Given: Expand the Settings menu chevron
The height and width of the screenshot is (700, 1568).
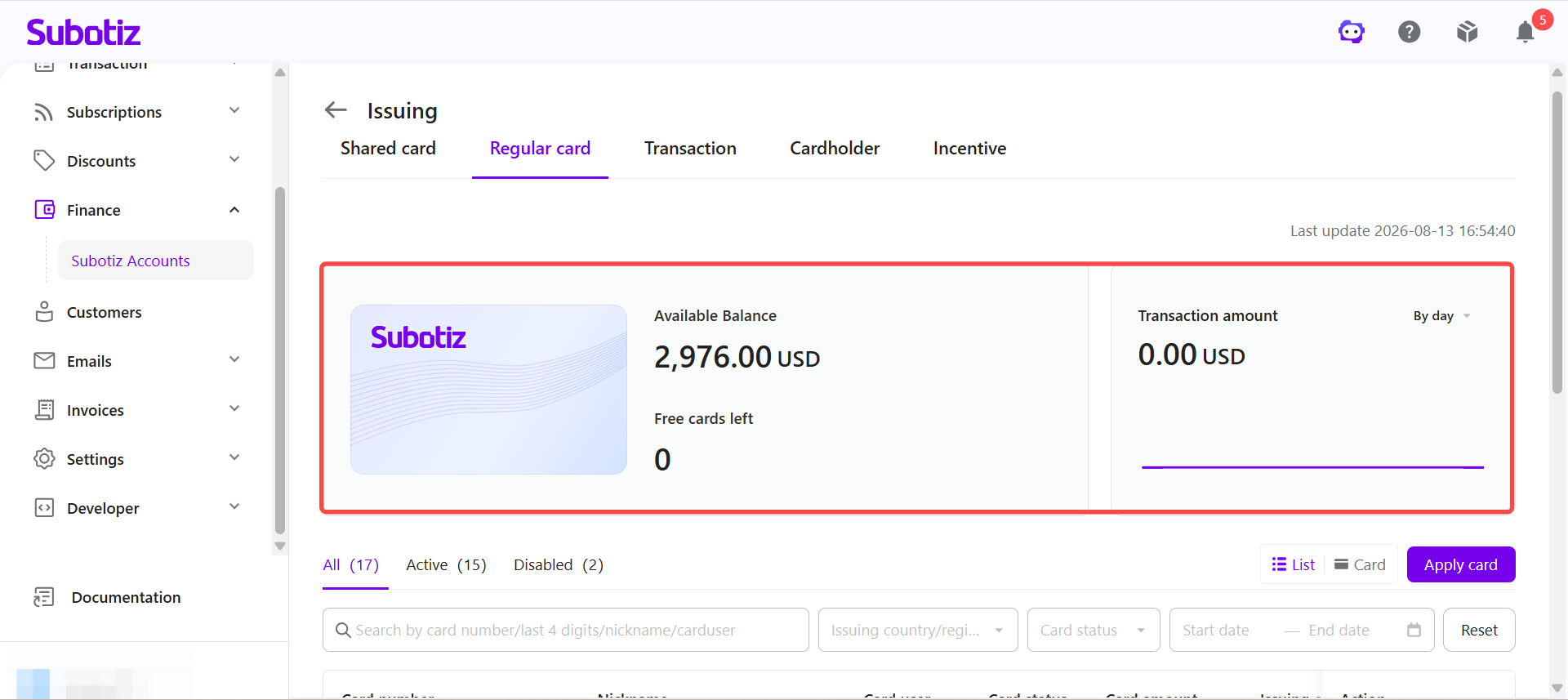Looking at the screenshot, I should pyautogui.click(x=234, y=457).
